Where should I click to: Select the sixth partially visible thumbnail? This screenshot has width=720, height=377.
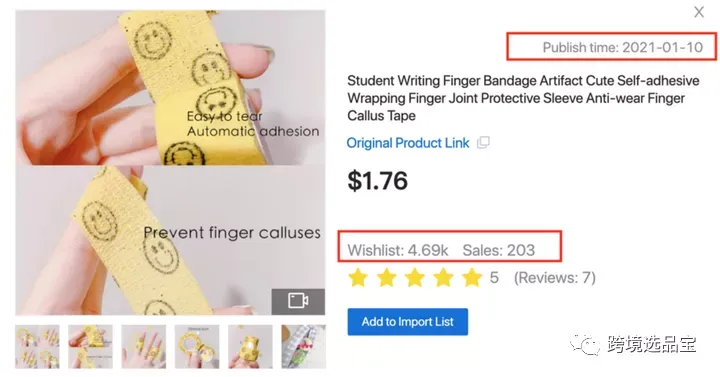304,347
